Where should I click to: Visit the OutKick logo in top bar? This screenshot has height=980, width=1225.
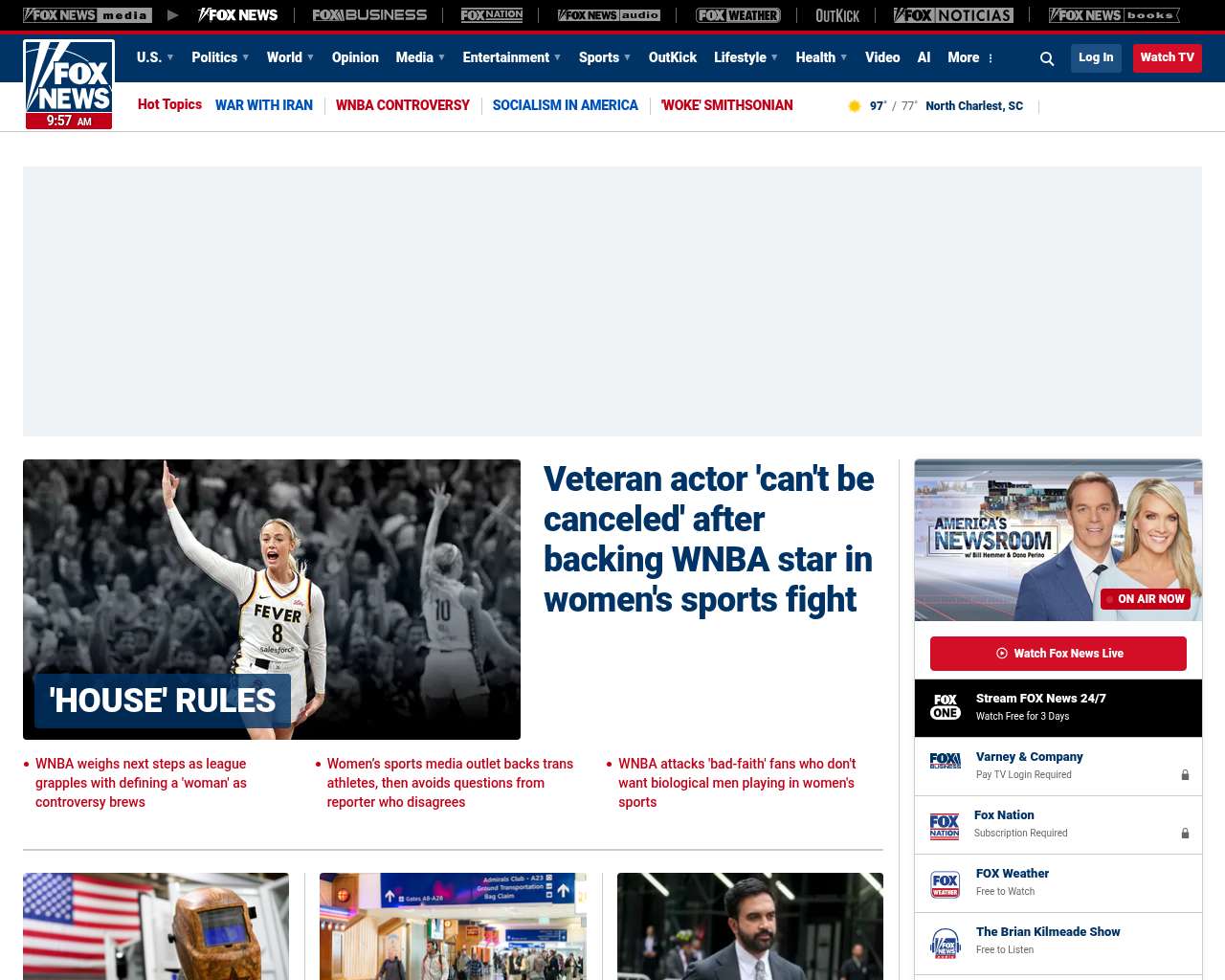[x=837, y=15]
